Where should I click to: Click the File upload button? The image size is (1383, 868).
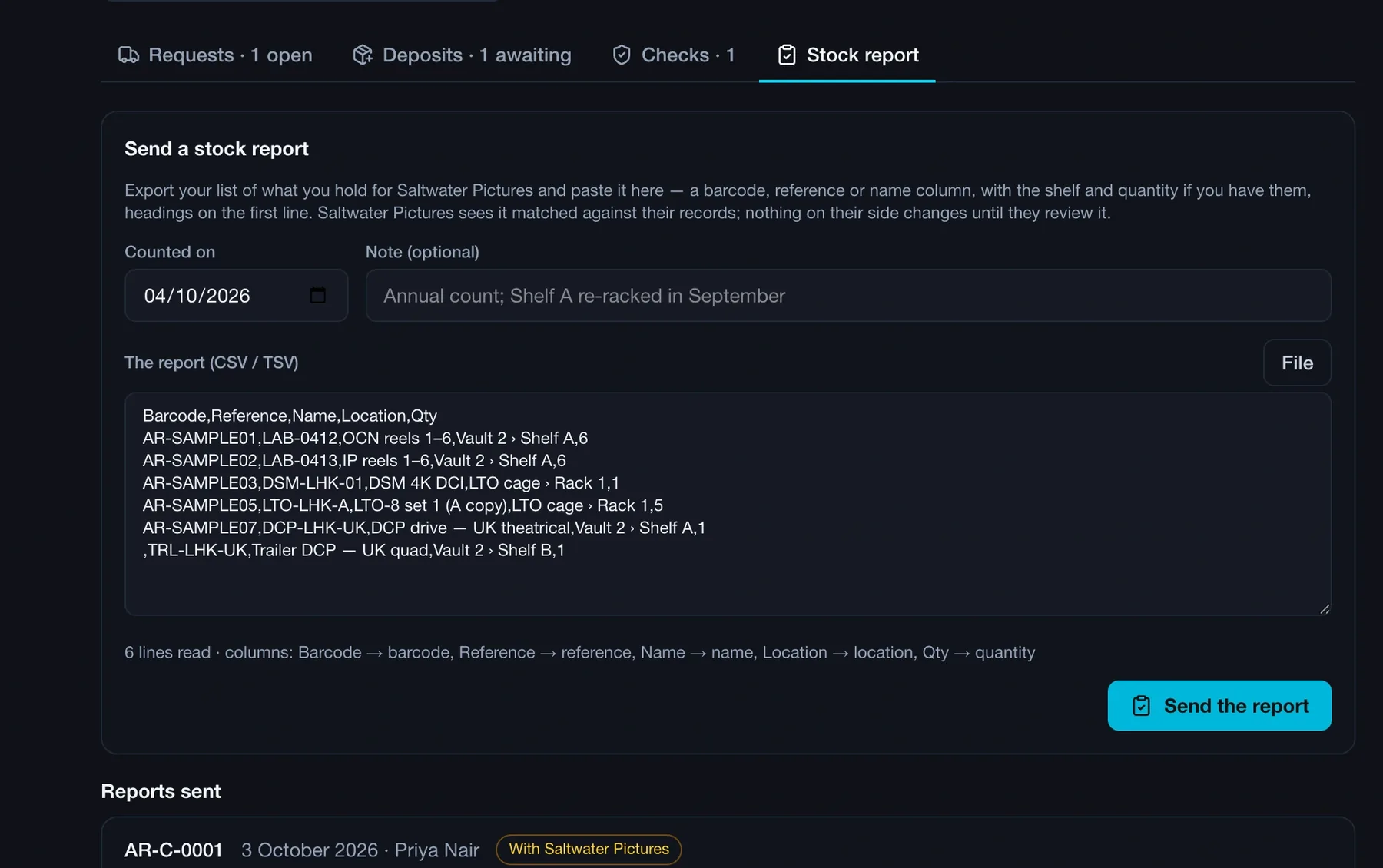click(1297, 363)
